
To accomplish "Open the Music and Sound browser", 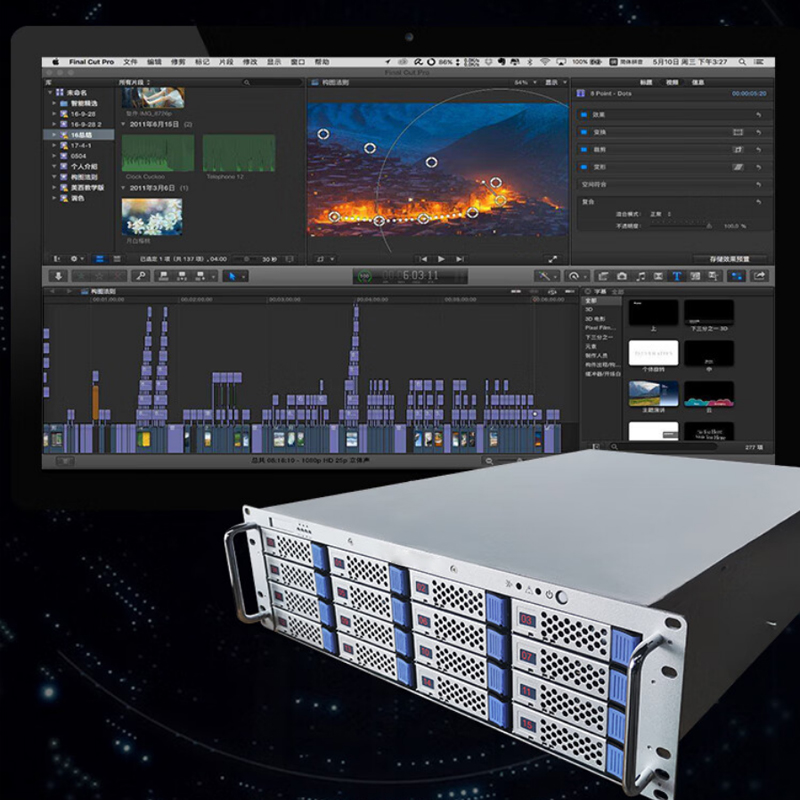I will click(x=640, y=276).
